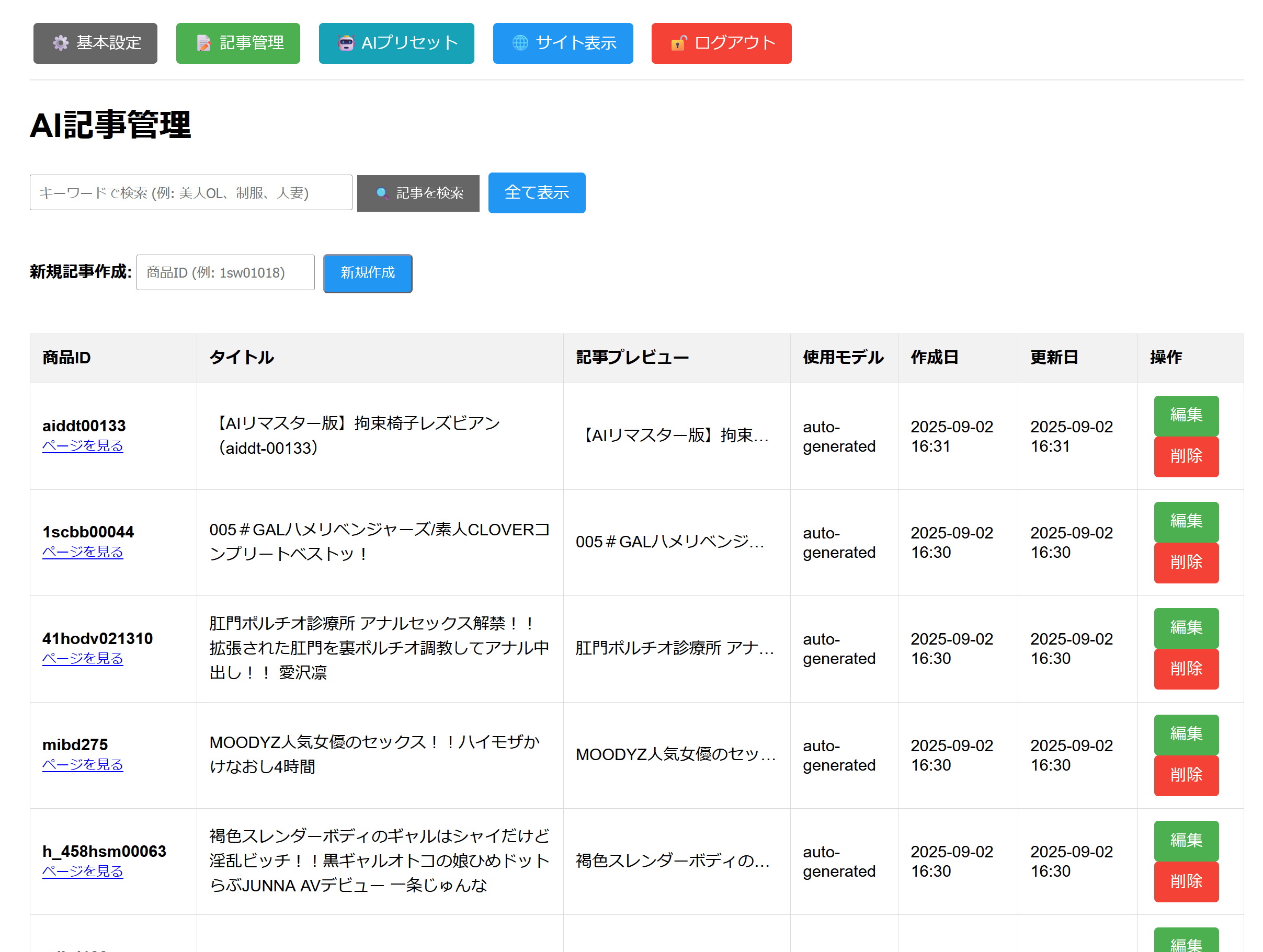Edit the 41hodv021310 article with 編集
The height and width of the screenshot is (952, 1263).
tap(1186, 628)
